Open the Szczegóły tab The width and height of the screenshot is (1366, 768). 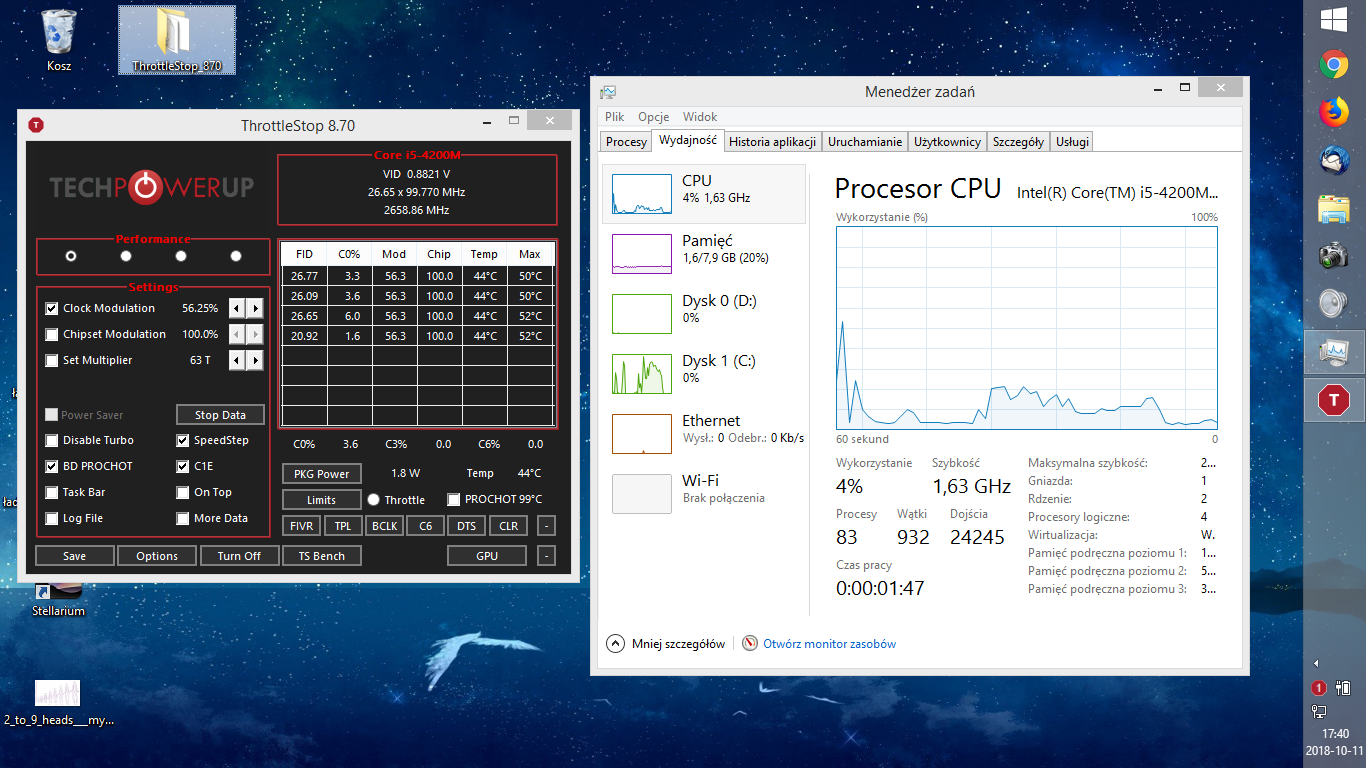[1018, 142]
